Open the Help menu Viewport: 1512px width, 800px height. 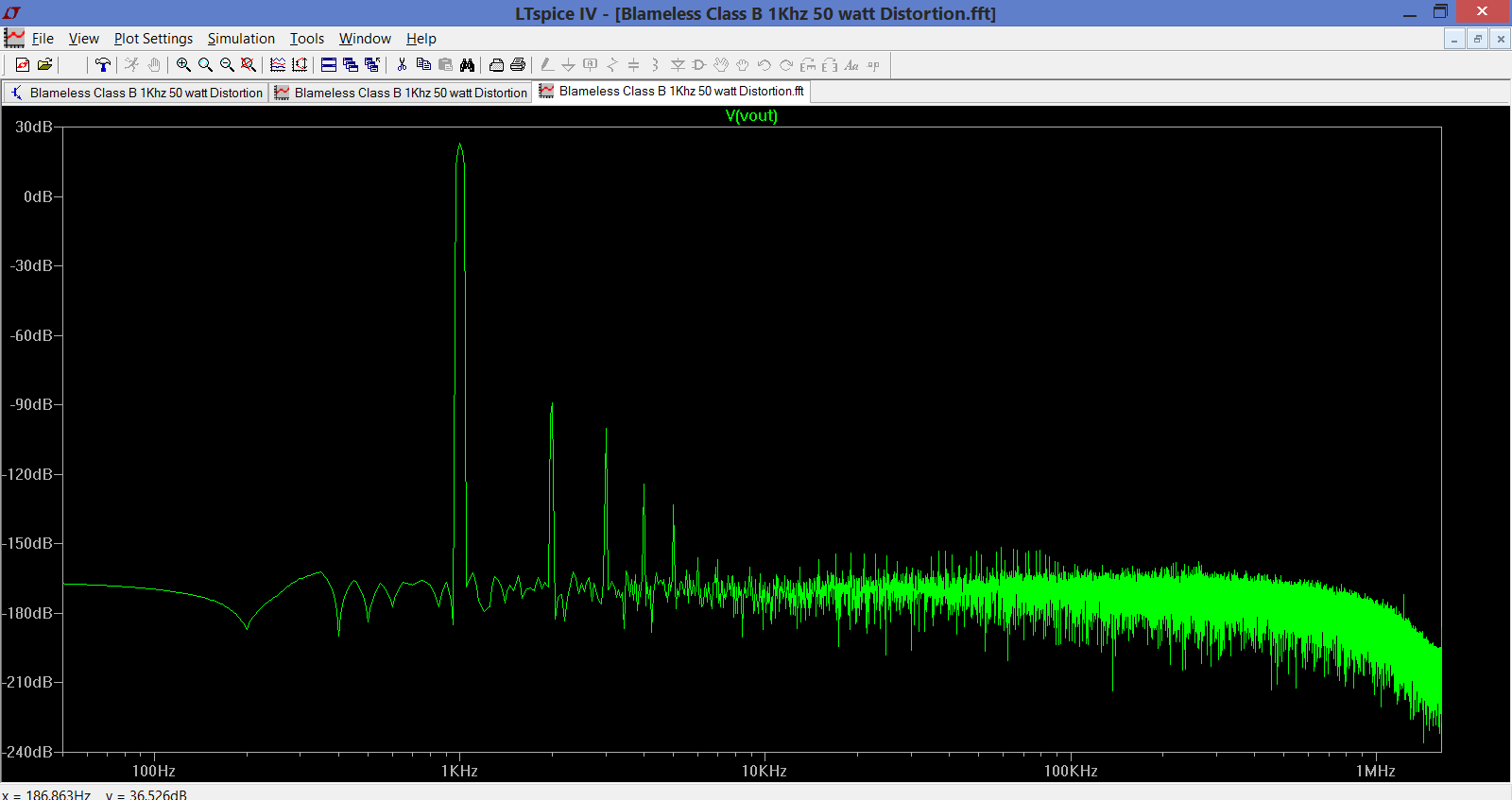click(421, 39)
